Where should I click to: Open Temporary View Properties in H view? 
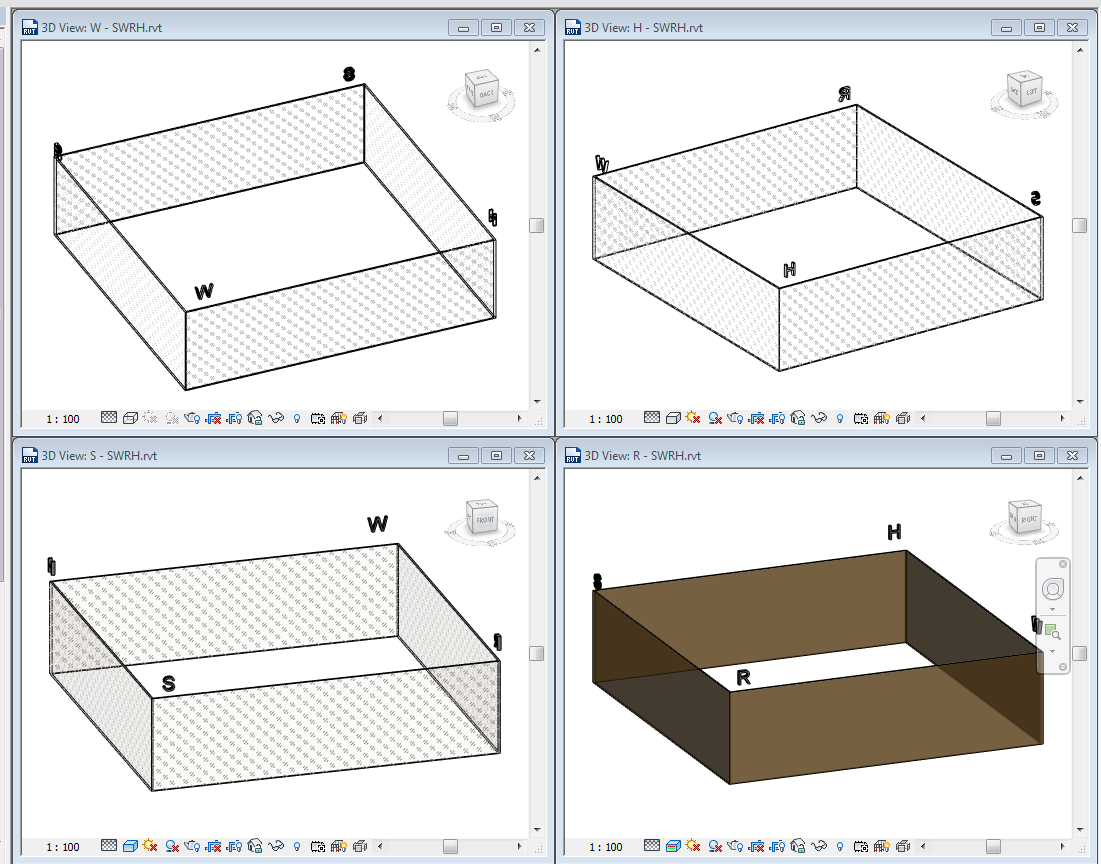(x=861, y=418)
